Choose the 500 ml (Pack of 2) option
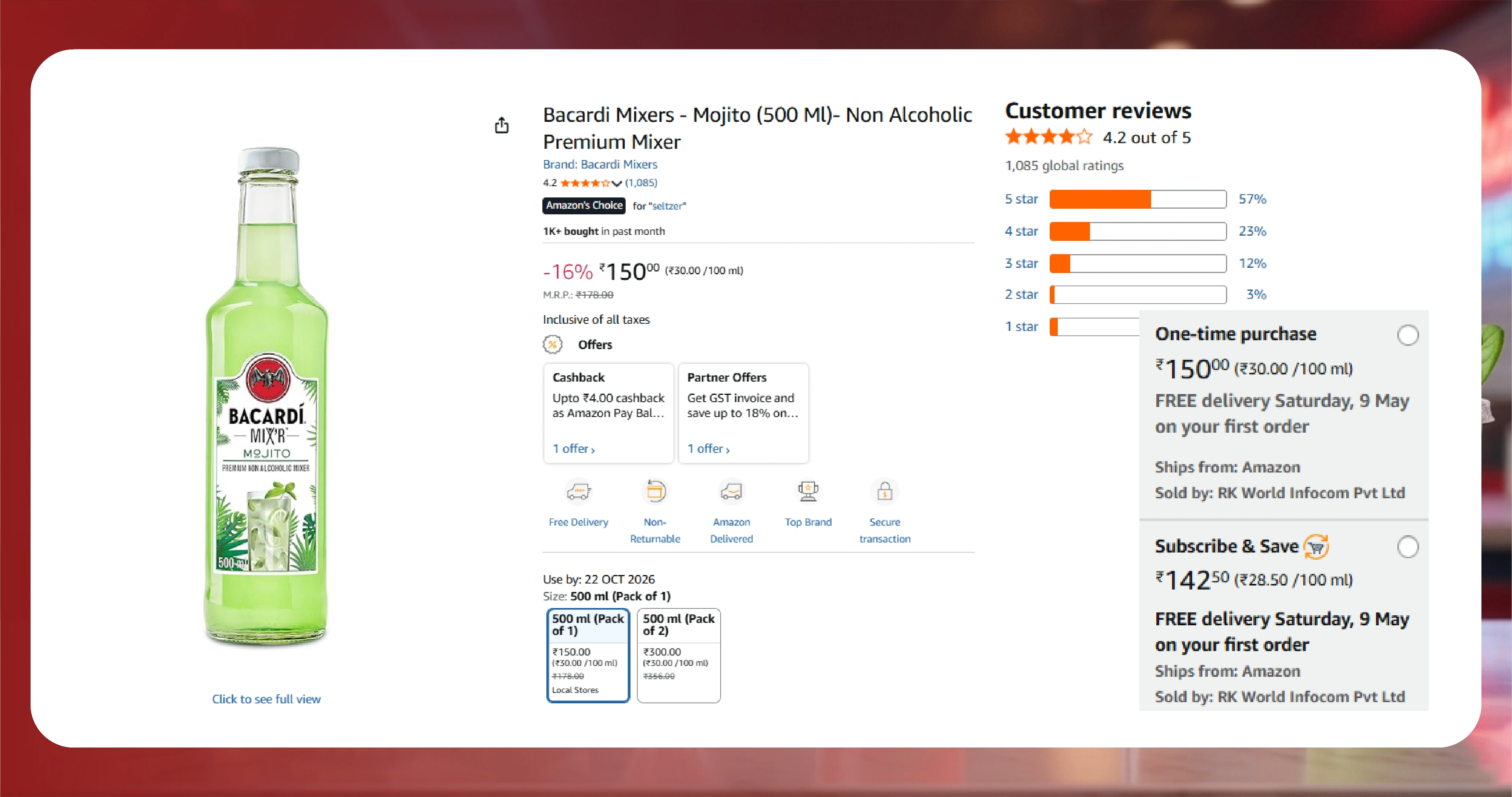The image size is (1512, 797). [x=678, y=655]
